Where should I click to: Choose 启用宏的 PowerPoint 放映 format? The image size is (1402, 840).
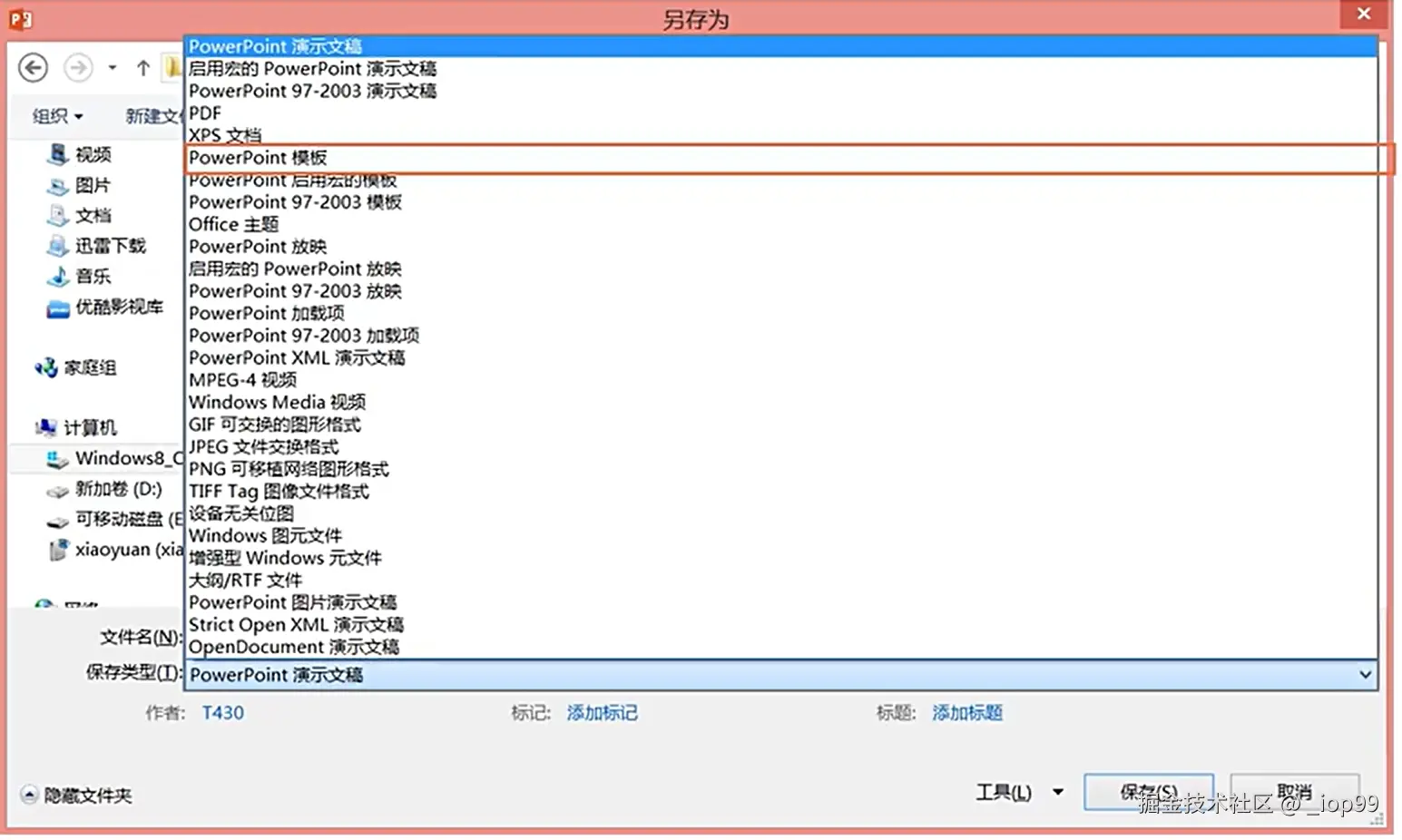click(x=780, y=269)
